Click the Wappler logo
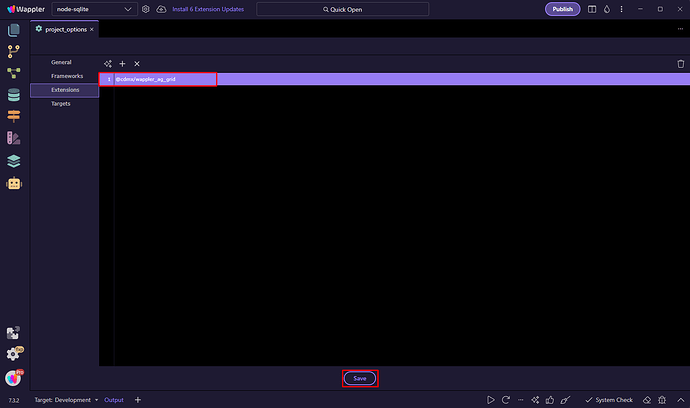This screenshot has height=408, width=690. pos(26,9)
